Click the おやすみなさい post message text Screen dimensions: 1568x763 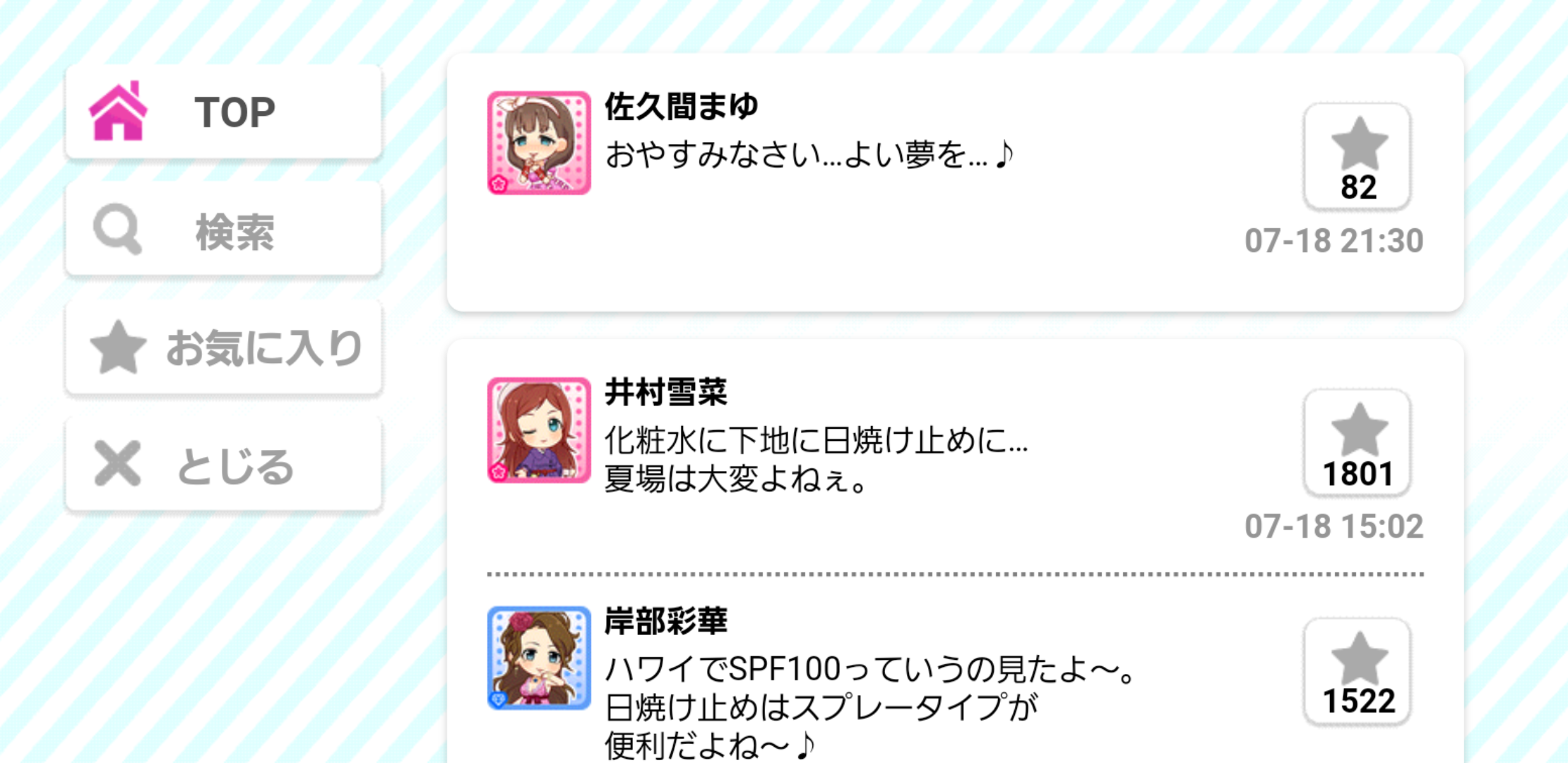tap(809, 154)
